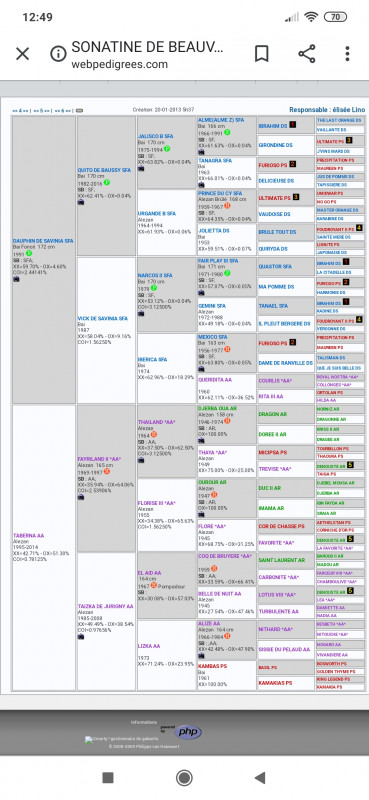This screenshot has height=800, width=369.
Task: Tap the Android back navigation triangle
Action: tap(260, 778)
